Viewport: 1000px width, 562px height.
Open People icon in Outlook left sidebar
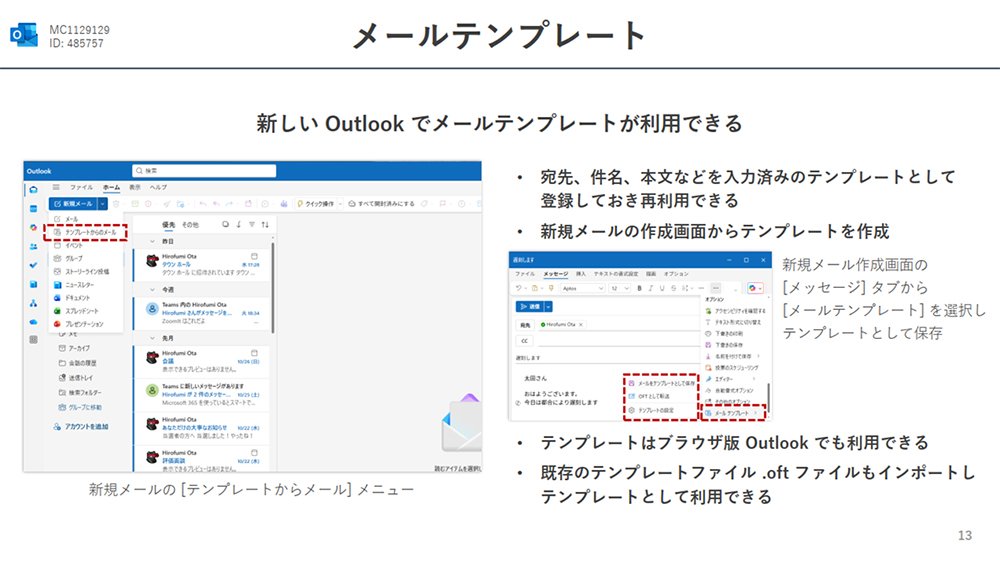[x=33, y=246]
